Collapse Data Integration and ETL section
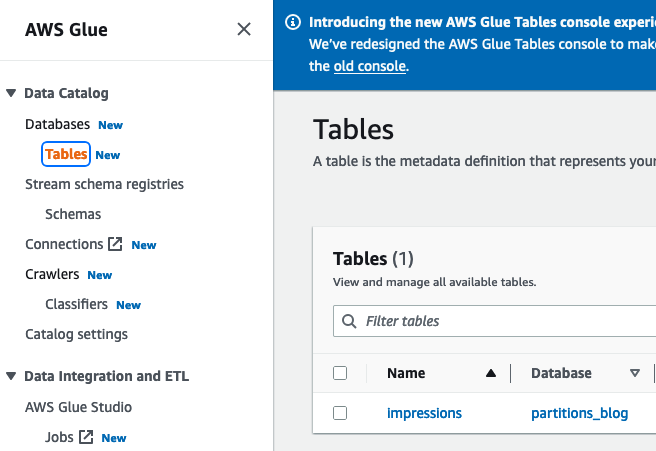Viewport: 656px width, 451px height. [11, 376]
